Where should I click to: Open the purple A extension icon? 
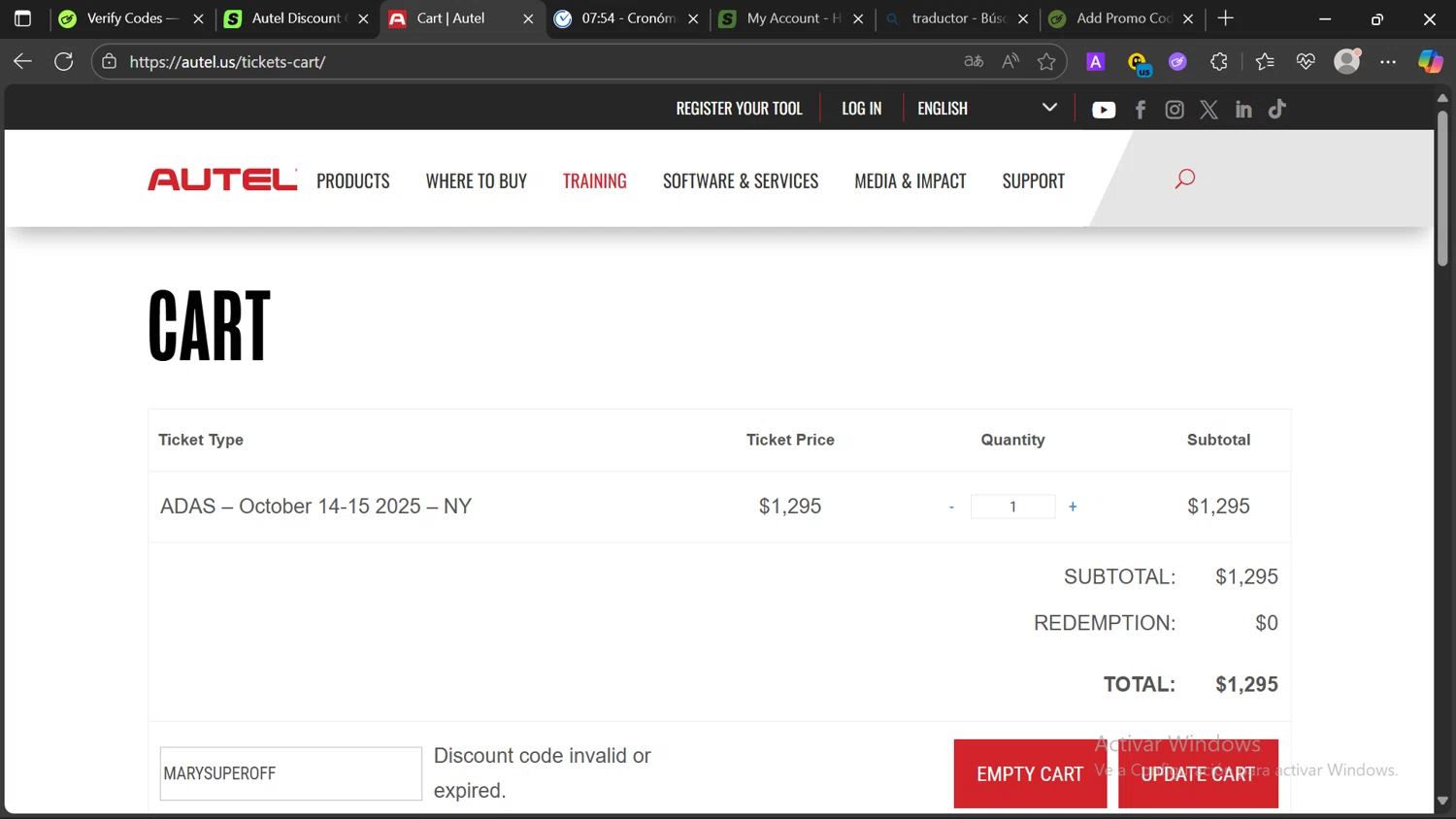pyautogui.click(x=1096, y=61)
